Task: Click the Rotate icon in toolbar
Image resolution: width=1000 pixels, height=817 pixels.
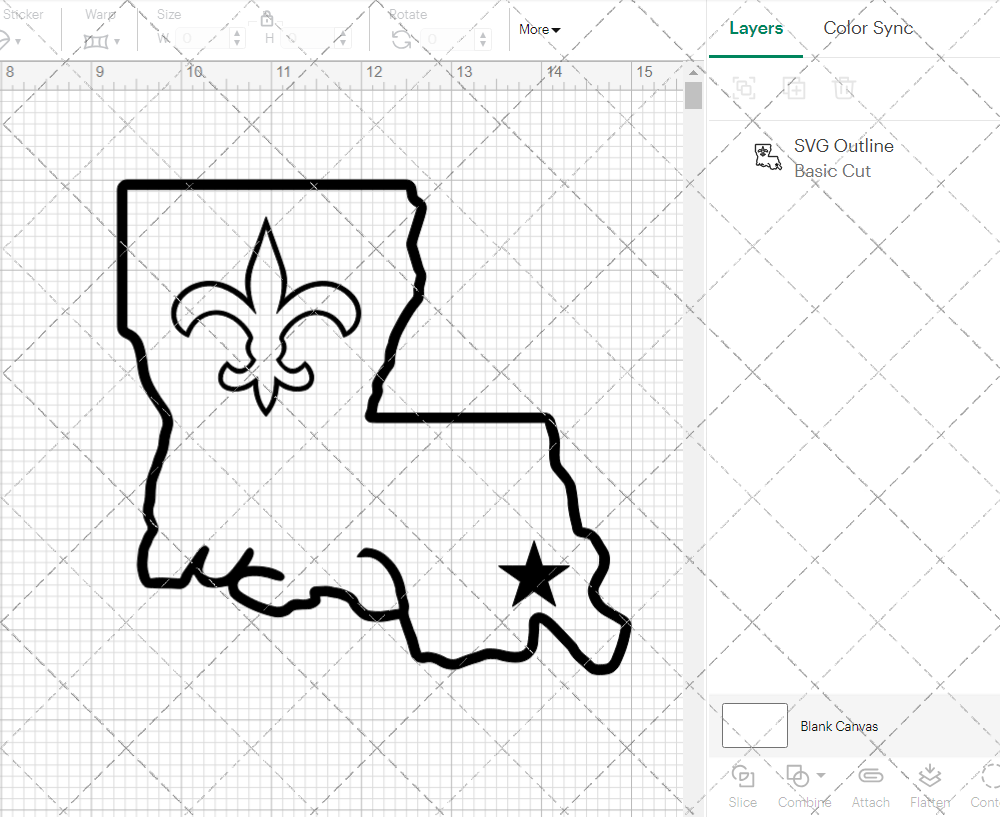Action: [401, 39]
